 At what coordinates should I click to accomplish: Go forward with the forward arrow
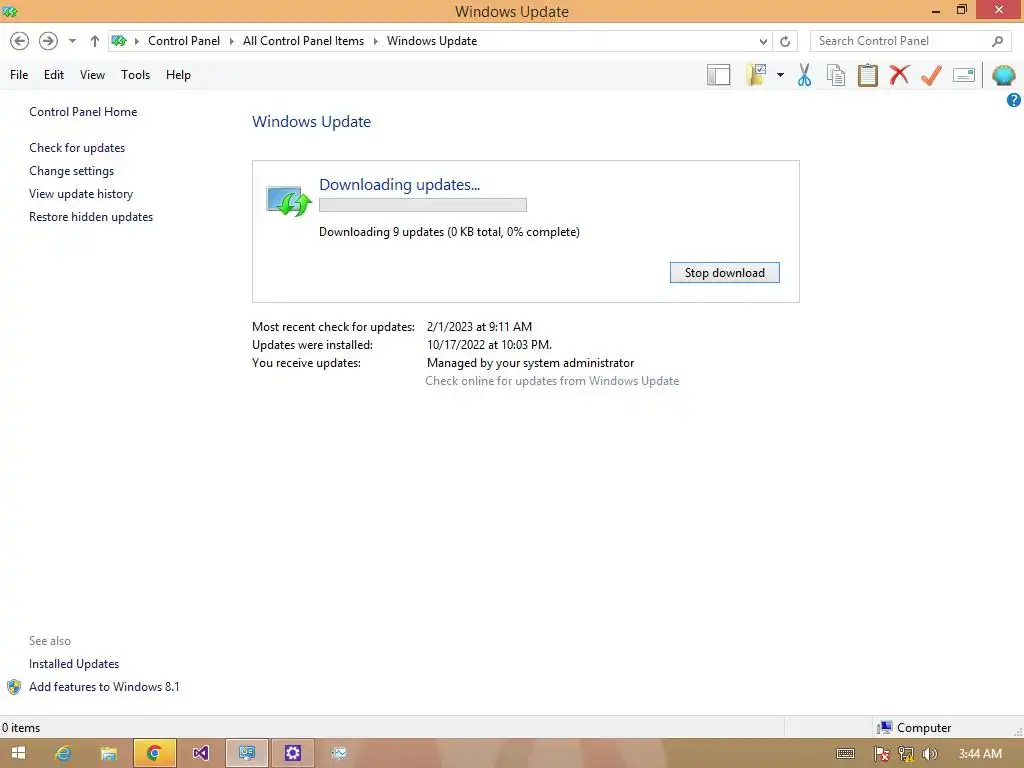click(48, 41)
